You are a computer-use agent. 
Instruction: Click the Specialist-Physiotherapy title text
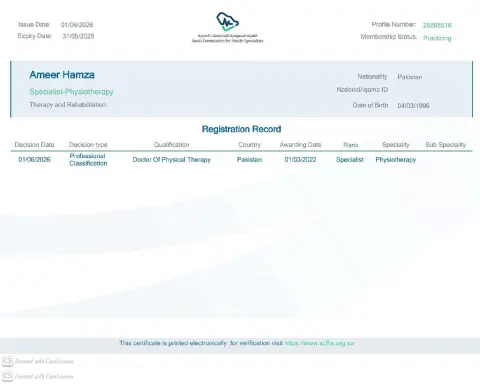click(x=71, y=92)
